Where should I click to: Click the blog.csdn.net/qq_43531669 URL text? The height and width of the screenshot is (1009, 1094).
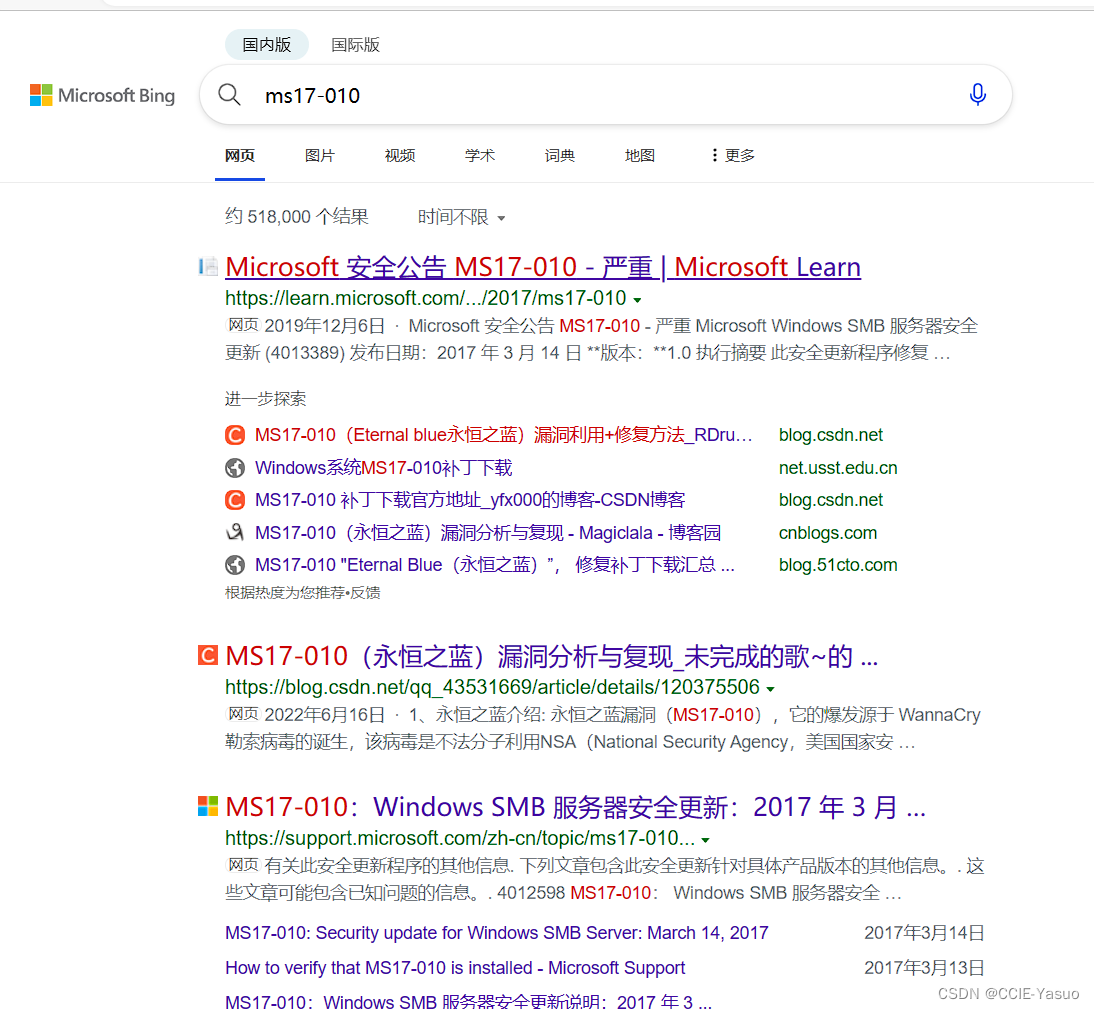(x=492, y=687)
